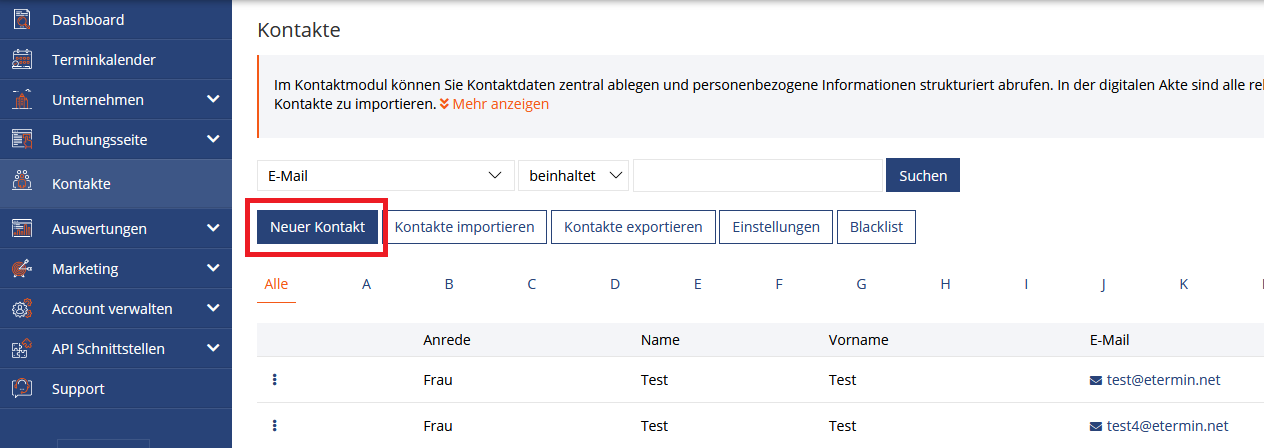Open row menu for test4@etermin.net

coord(274,426)
